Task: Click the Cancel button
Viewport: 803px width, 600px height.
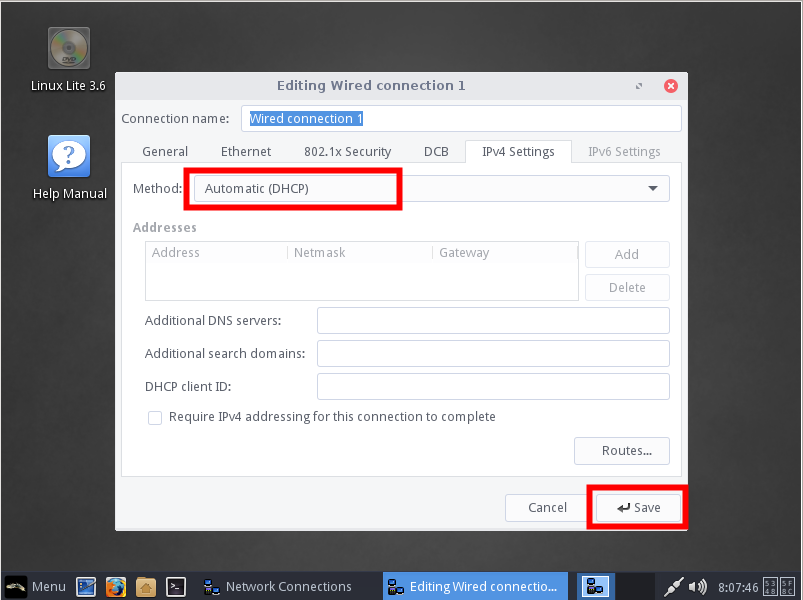Action: [x=547, y=508]
